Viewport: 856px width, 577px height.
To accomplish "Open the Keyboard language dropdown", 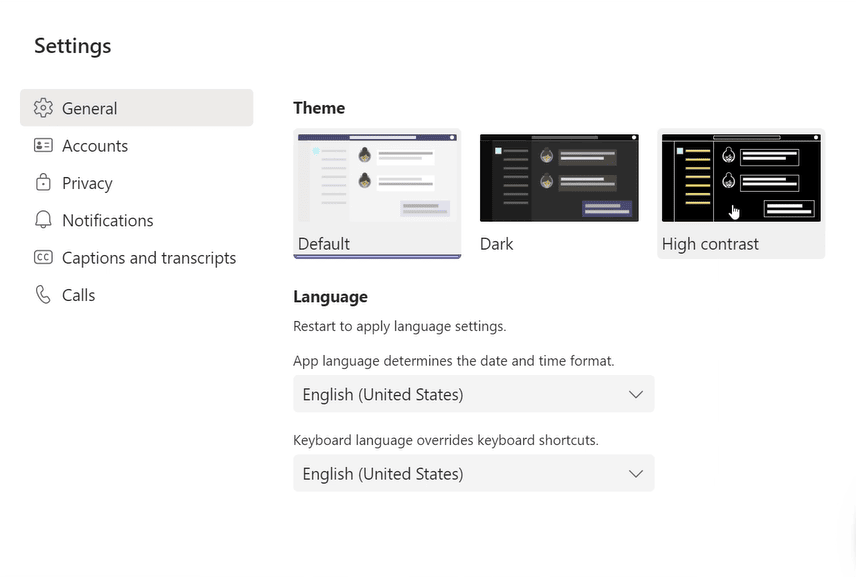I will [x=473, y=474].
